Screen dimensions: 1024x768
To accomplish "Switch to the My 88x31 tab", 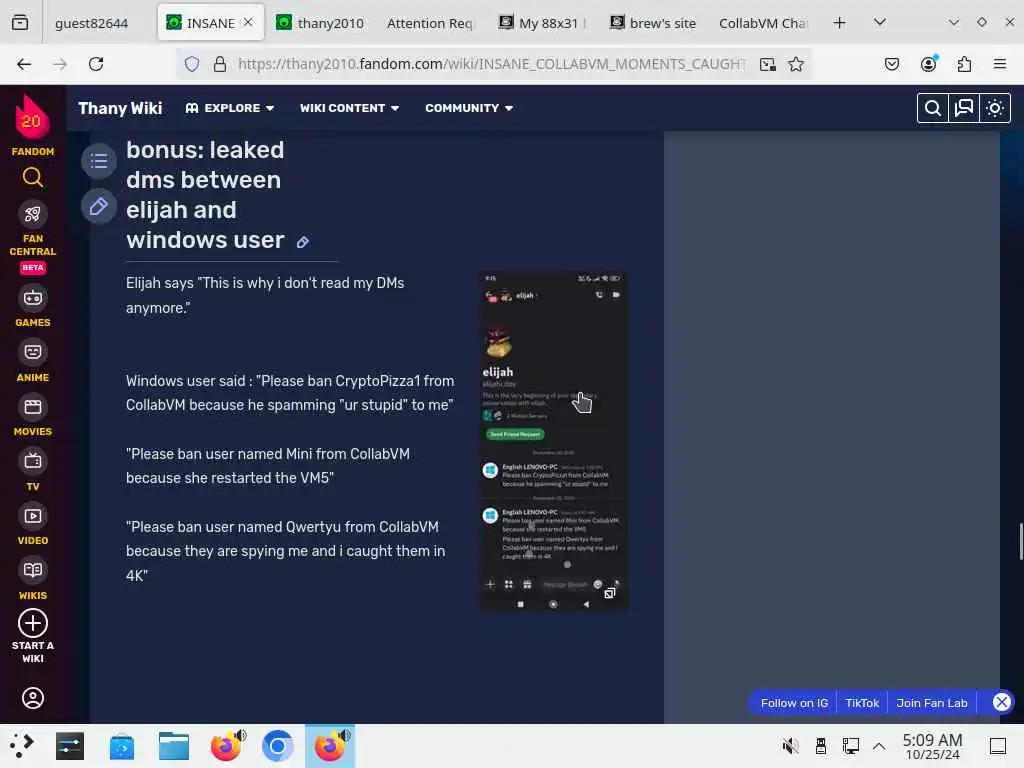I will (x=543, y=23).
